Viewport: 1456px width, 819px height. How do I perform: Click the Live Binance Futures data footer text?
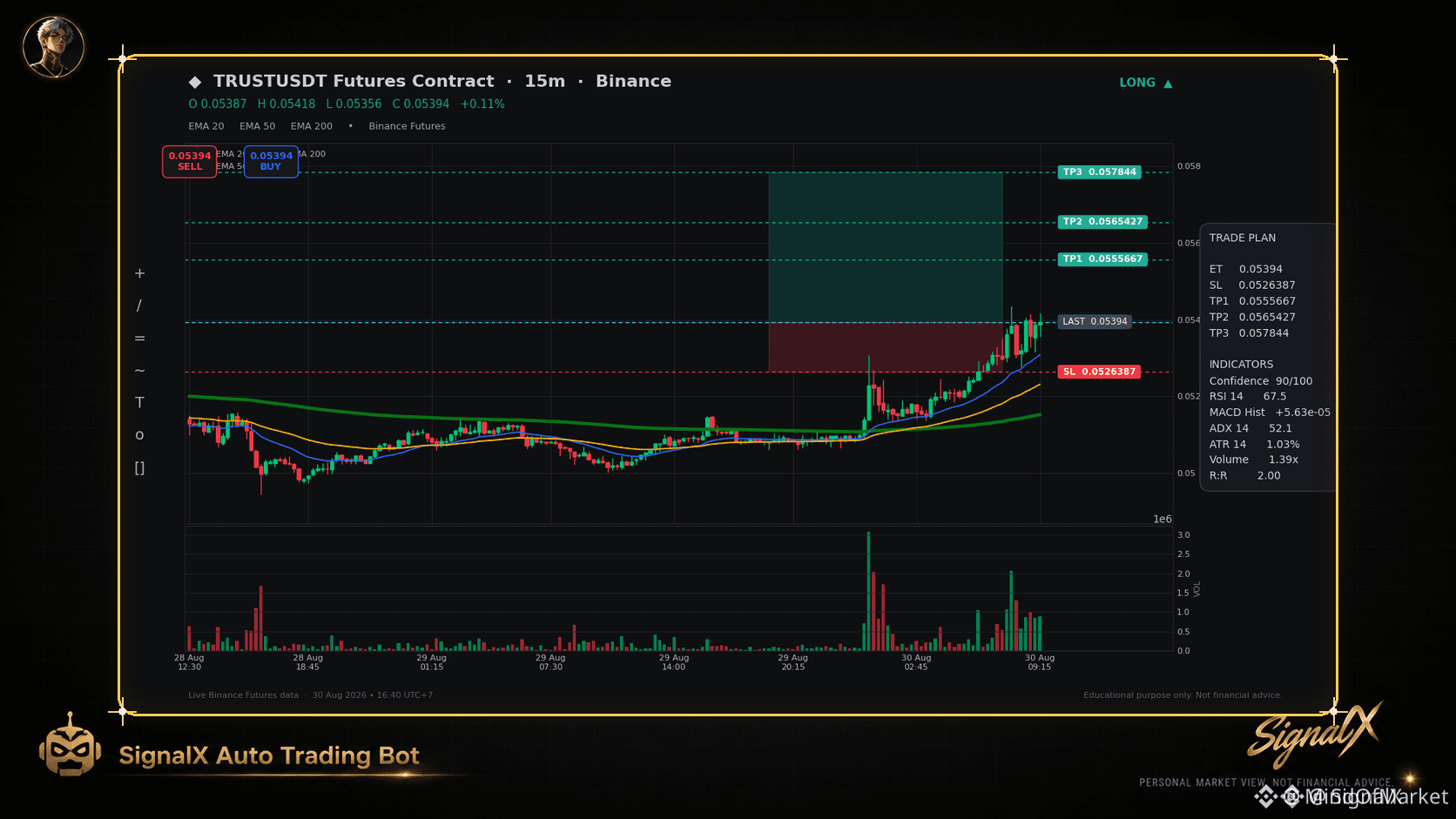[x=243, y=695]
